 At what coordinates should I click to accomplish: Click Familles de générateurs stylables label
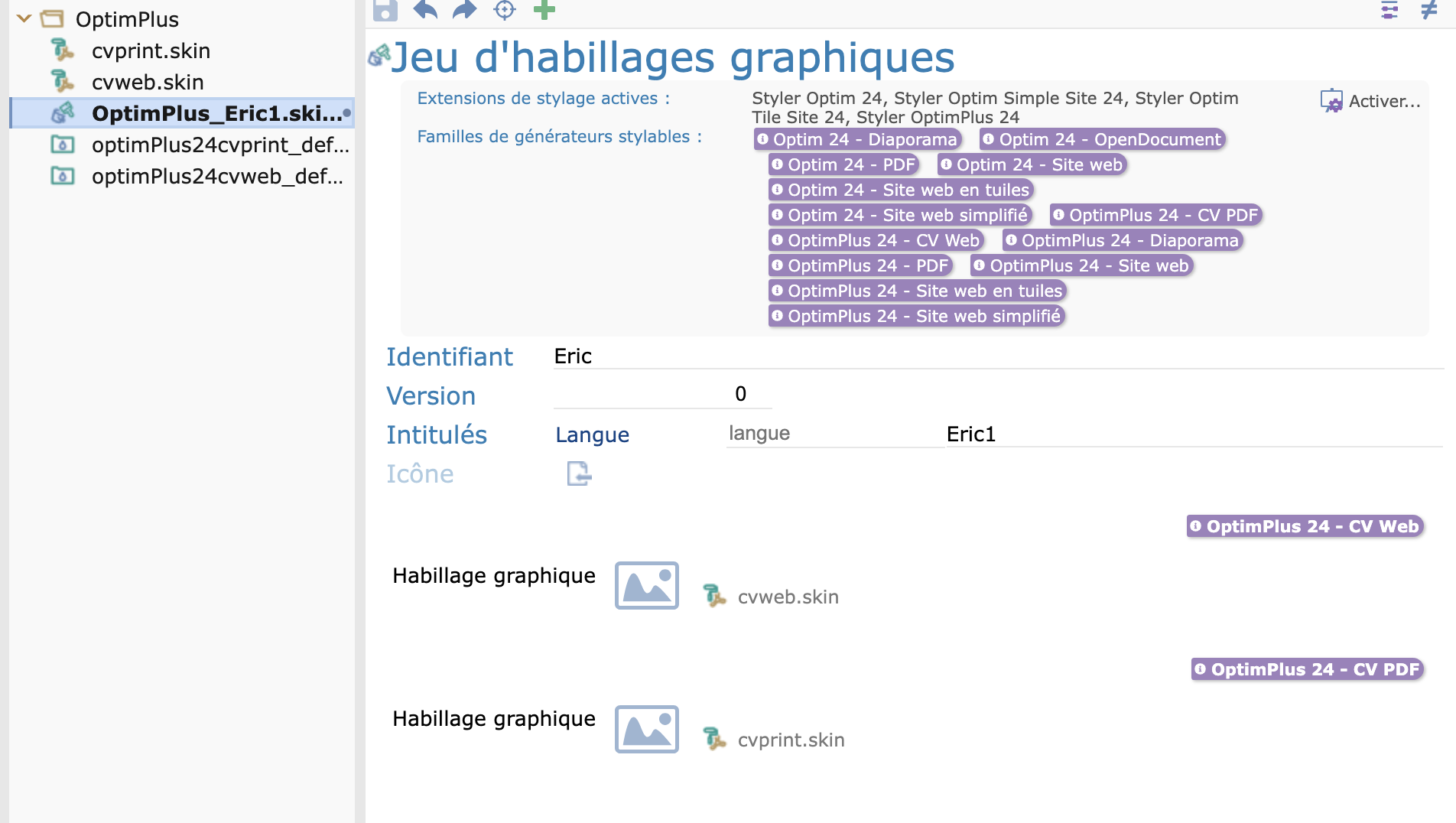[559, 137]
